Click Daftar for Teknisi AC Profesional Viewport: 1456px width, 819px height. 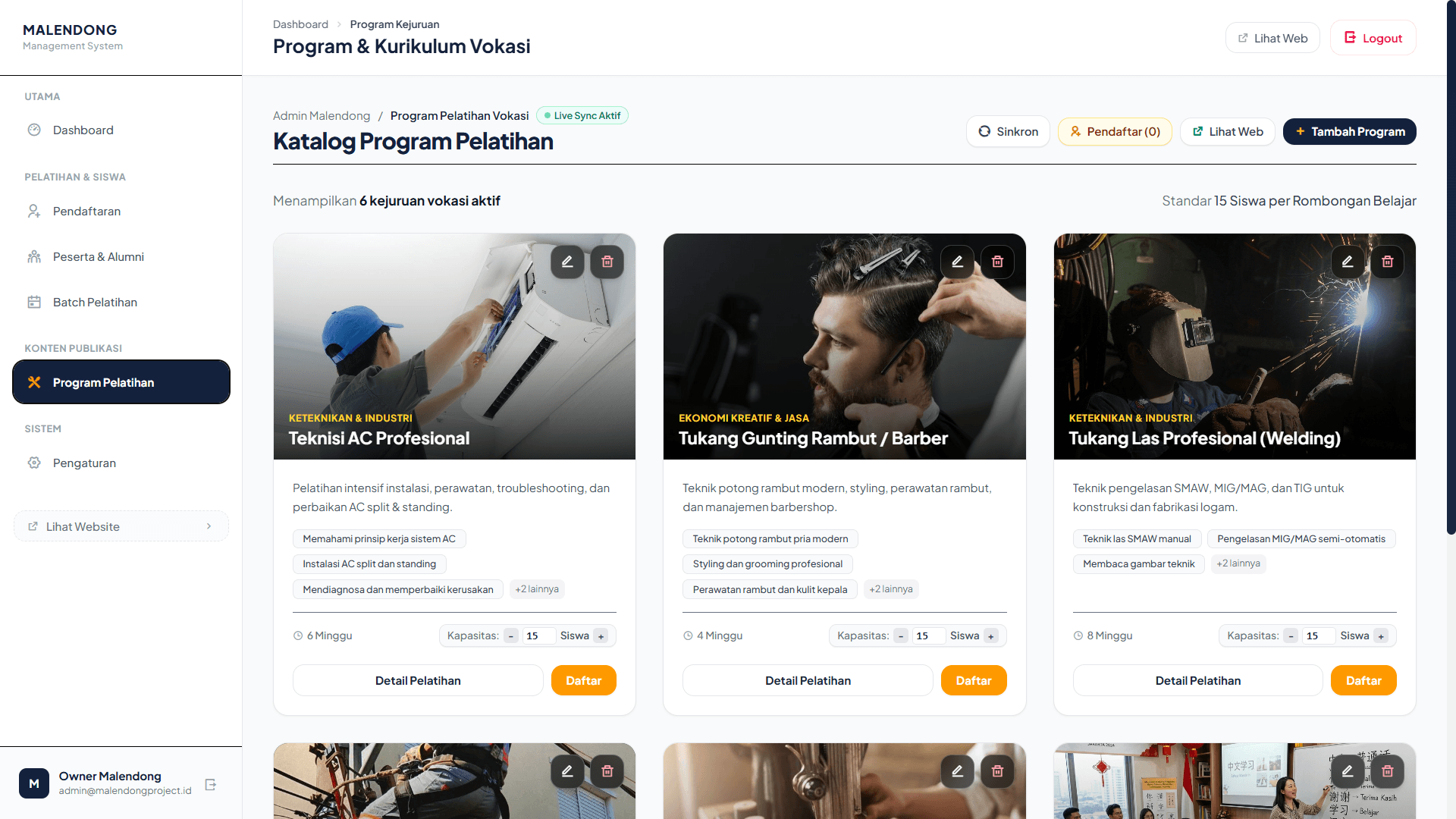point(584,681)
